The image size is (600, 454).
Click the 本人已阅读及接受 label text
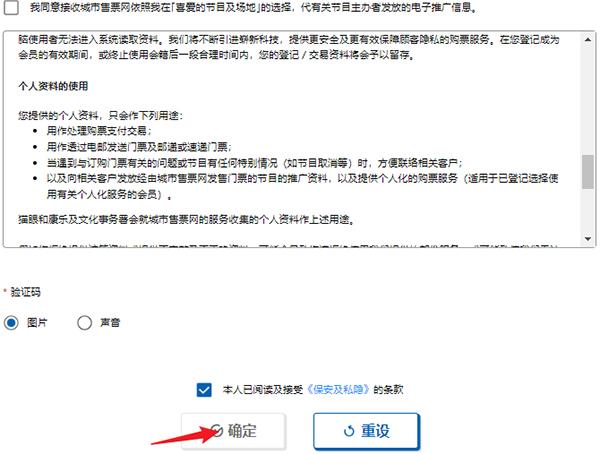click(x=262, y=390)
